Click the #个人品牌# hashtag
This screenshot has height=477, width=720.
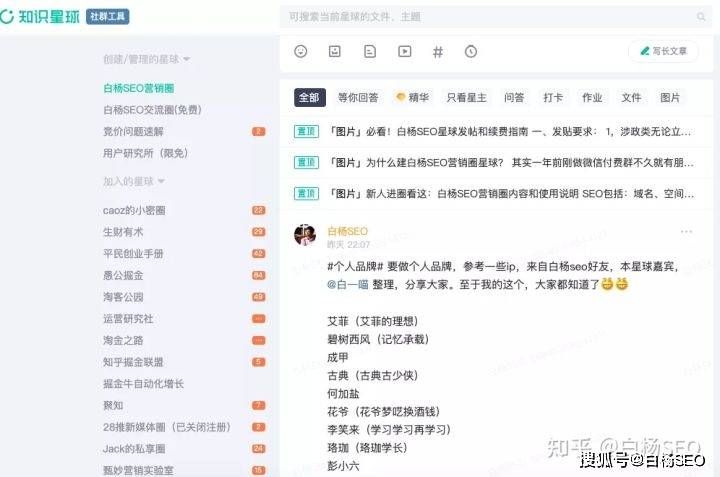(x=355, y=267)
